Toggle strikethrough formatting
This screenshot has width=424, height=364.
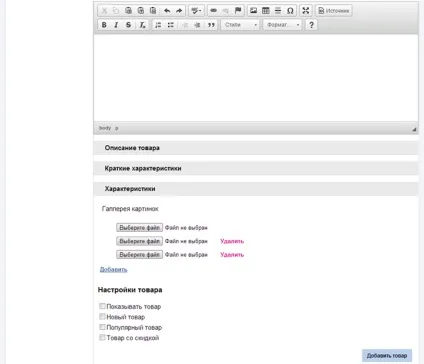128,25
